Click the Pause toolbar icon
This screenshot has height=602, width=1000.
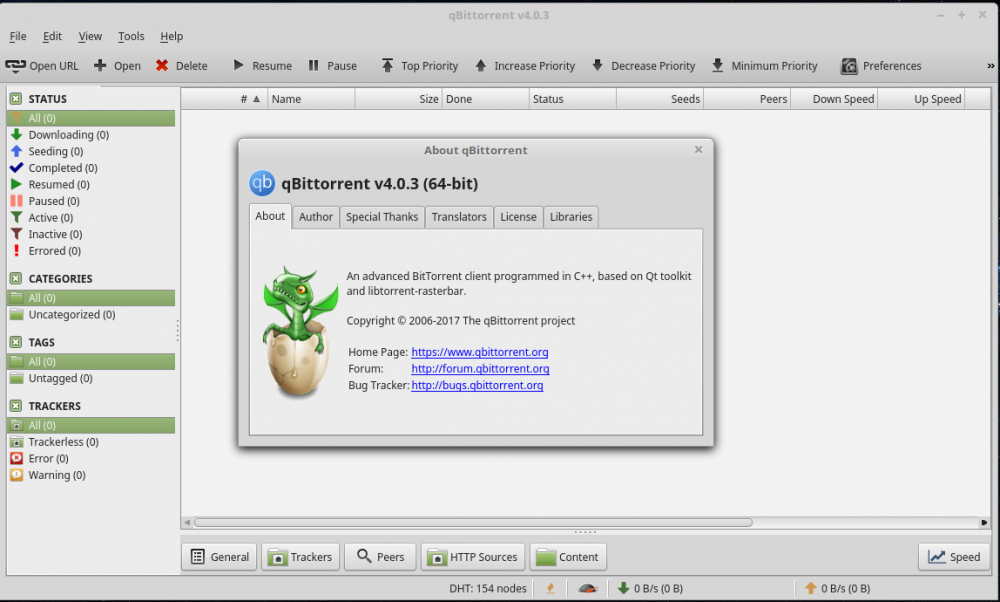coord(313,65)
